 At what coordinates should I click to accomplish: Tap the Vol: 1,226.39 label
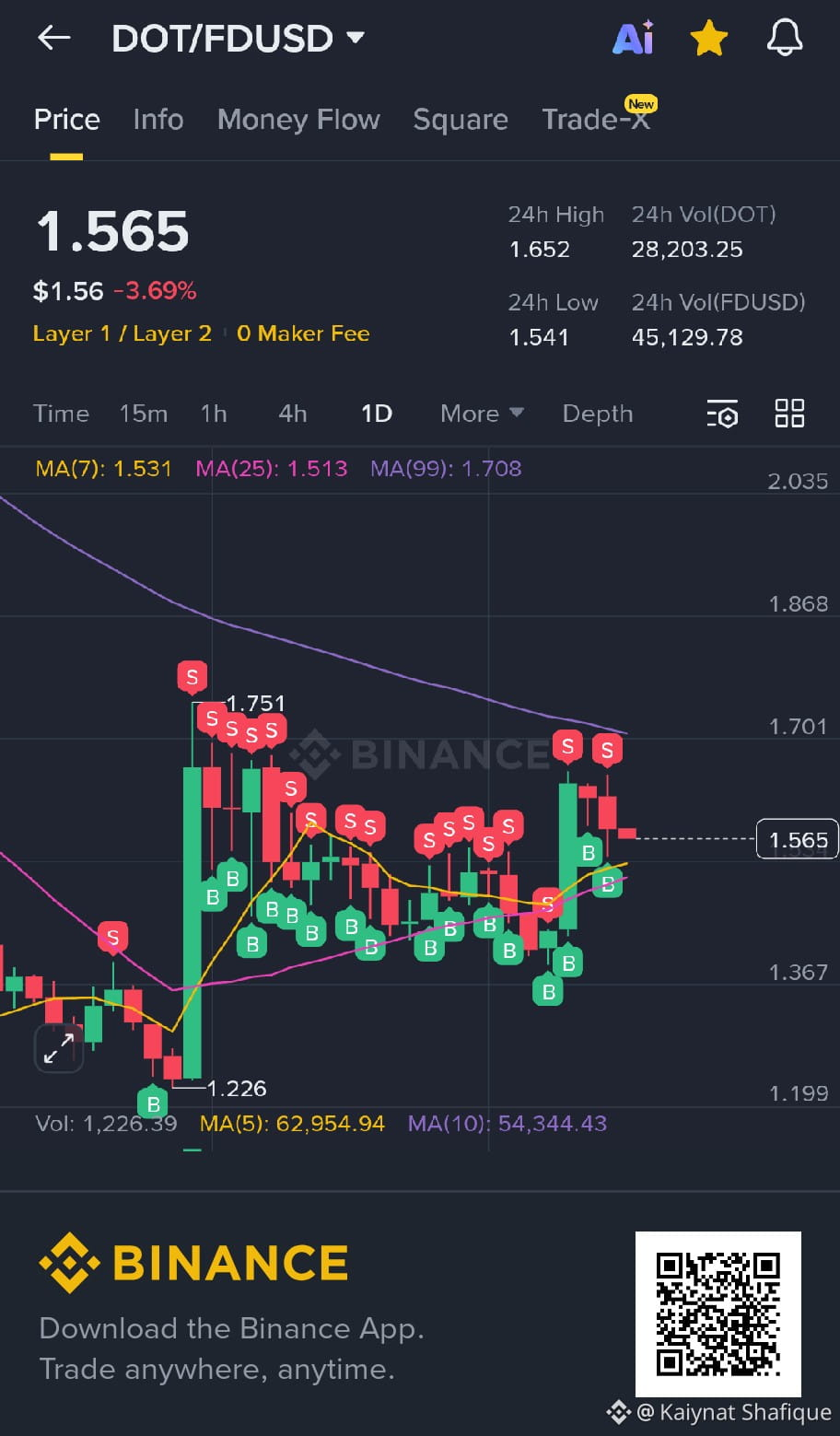pos(106,1123)
